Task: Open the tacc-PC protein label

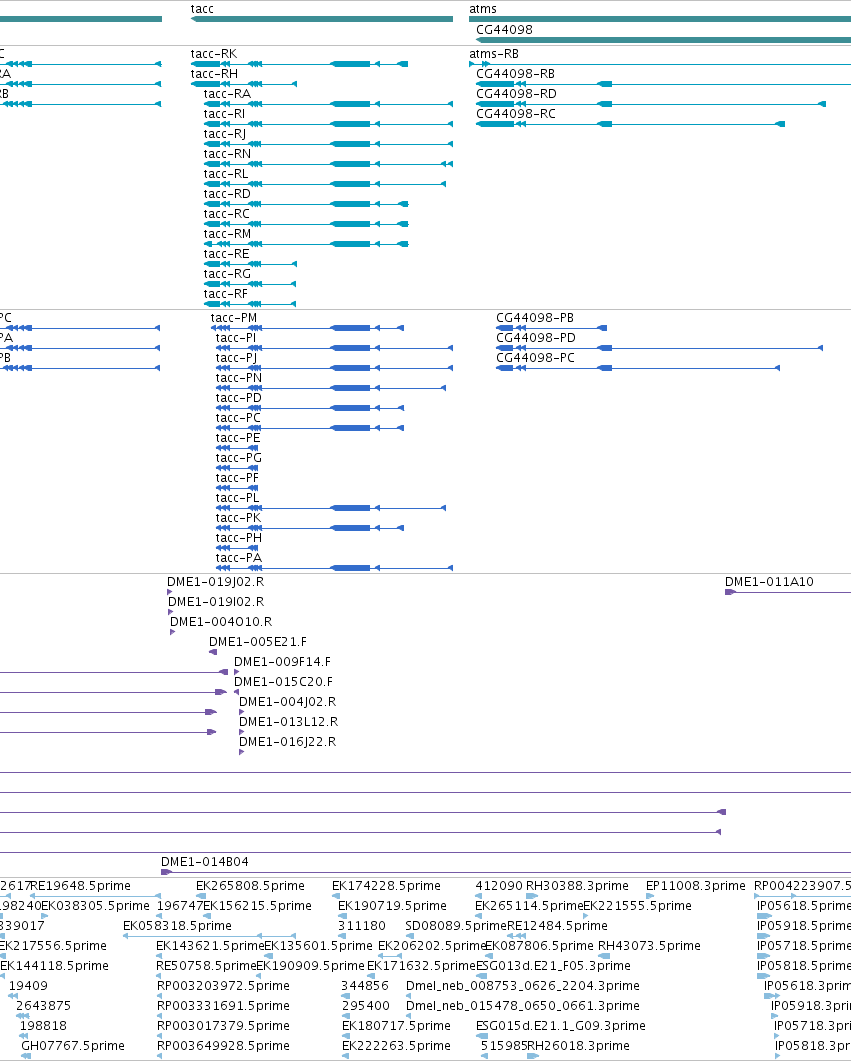Action: (238, 417)
